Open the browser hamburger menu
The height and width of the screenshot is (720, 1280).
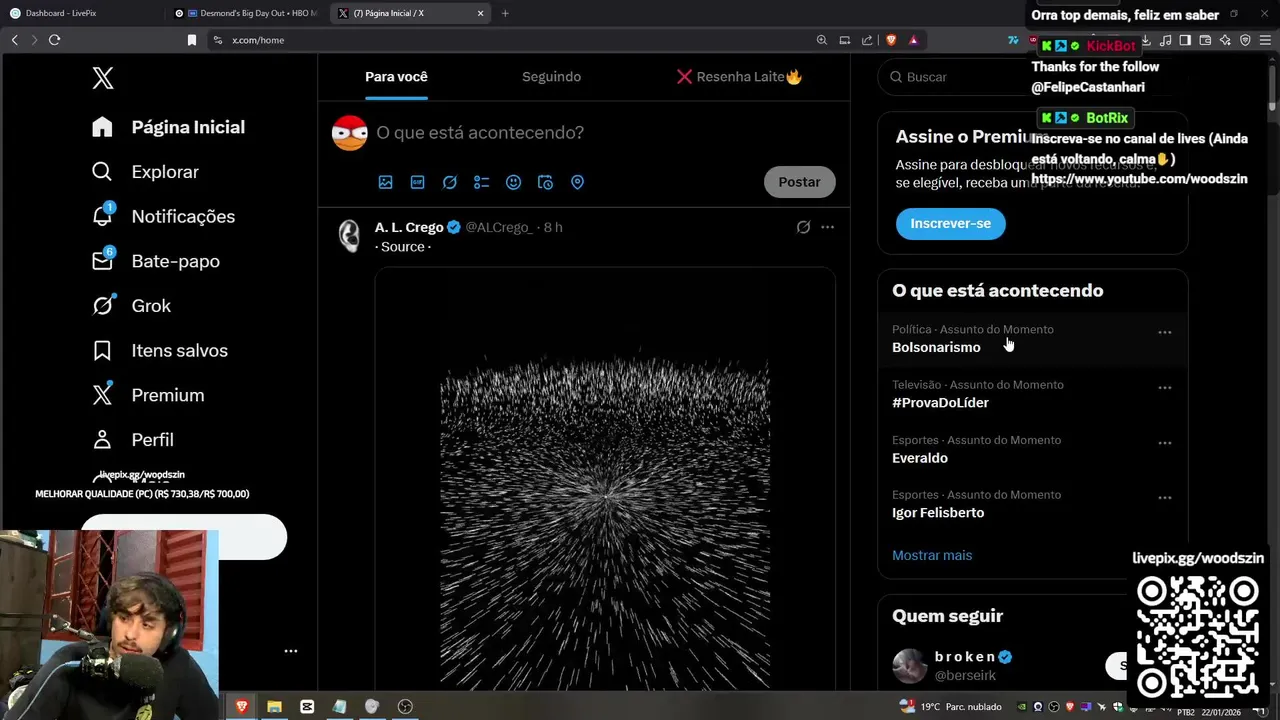tap(1265, 40)
